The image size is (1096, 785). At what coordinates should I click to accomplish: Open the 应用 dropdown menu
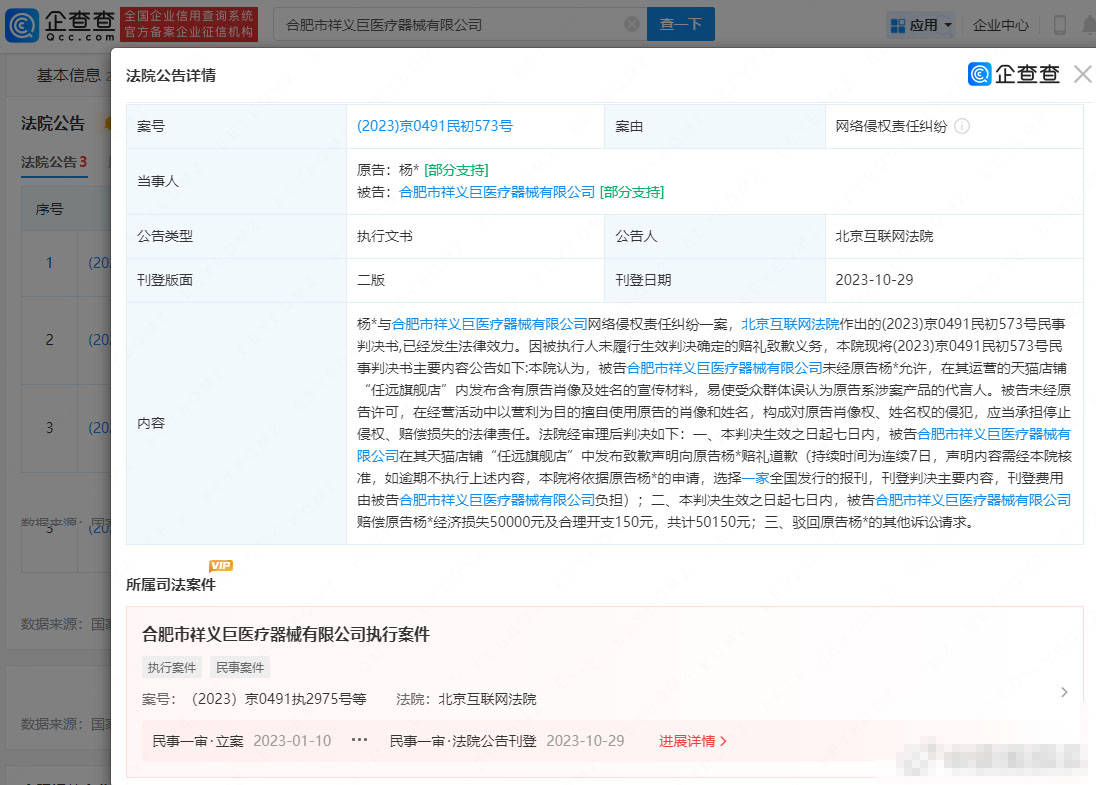point(921,25)
